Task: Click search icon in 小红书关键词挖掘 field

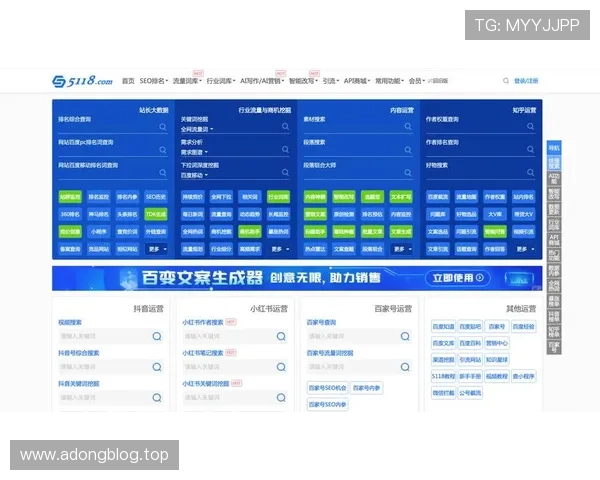Action: coord(281,397)
